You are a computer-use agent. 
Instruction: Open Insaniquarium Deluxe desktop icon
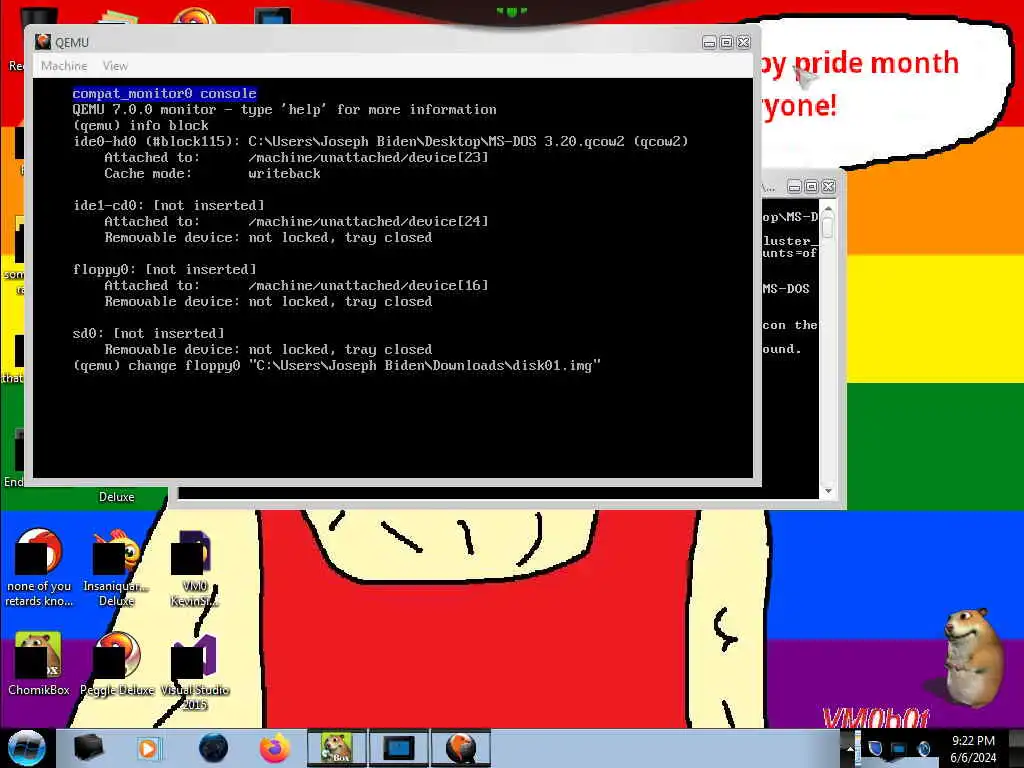pyautogui.click(x=116, y=568)
